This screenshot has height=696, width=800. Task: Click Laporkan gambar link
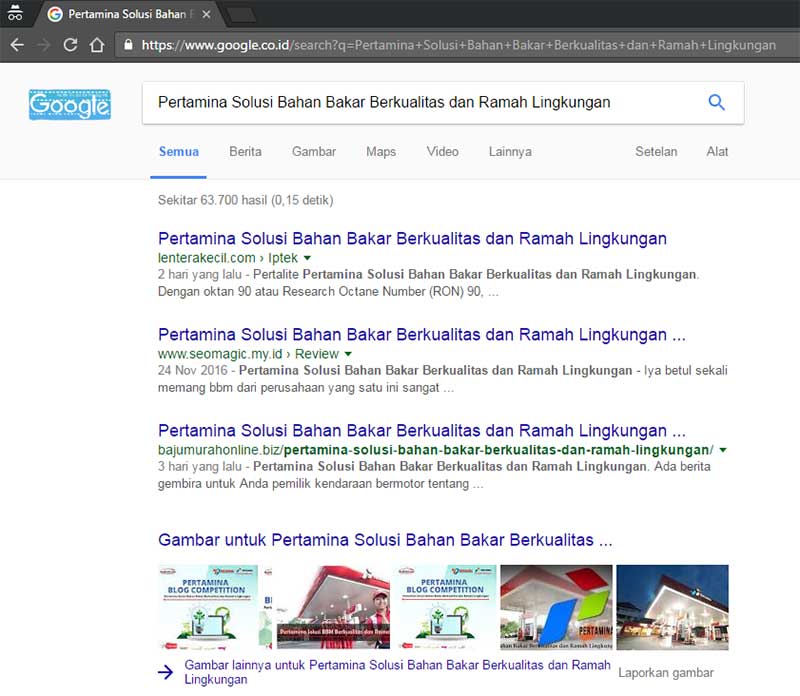666,673
